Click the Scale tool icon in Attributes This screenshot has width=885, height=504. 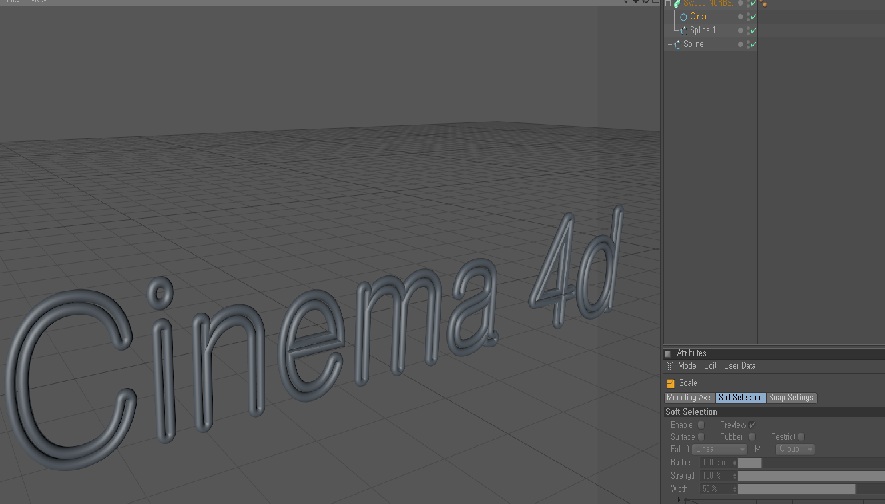670,383
